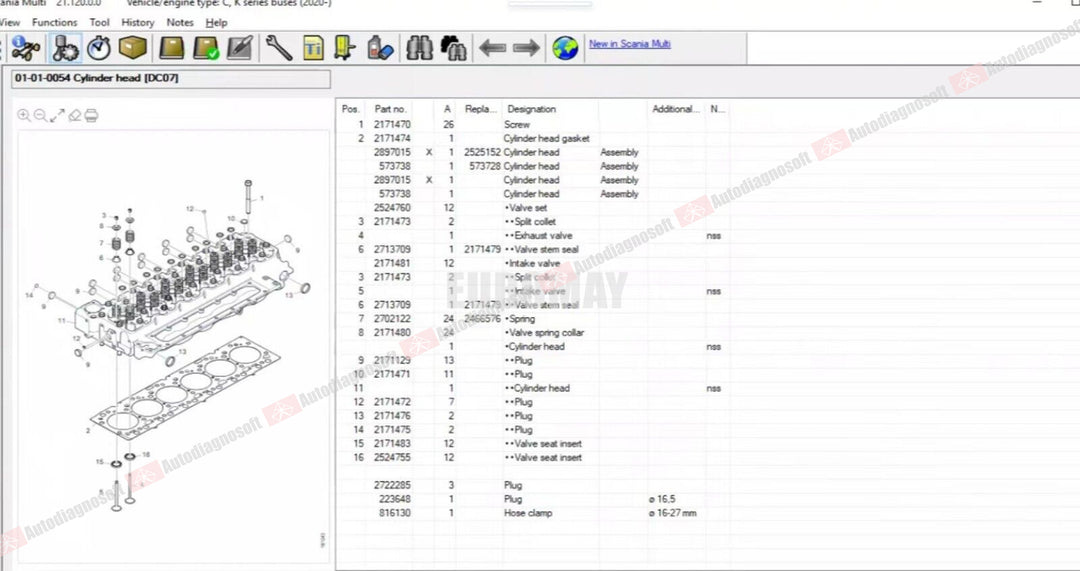Open the chassis information icon in toolbar
This screenshot has height=571, width=1080.
(25, 48)
